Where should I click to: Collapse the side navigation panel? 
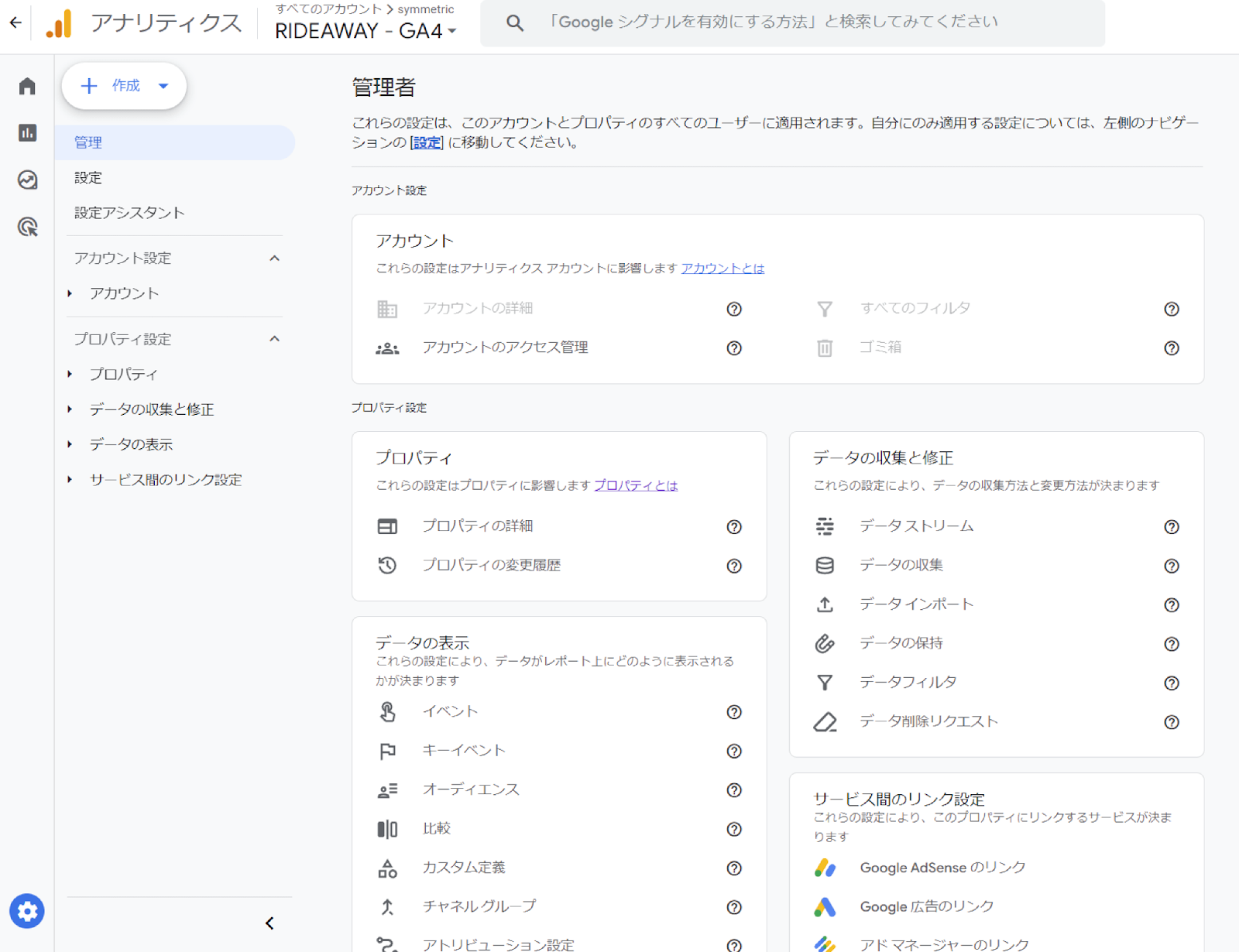(269, 923)
